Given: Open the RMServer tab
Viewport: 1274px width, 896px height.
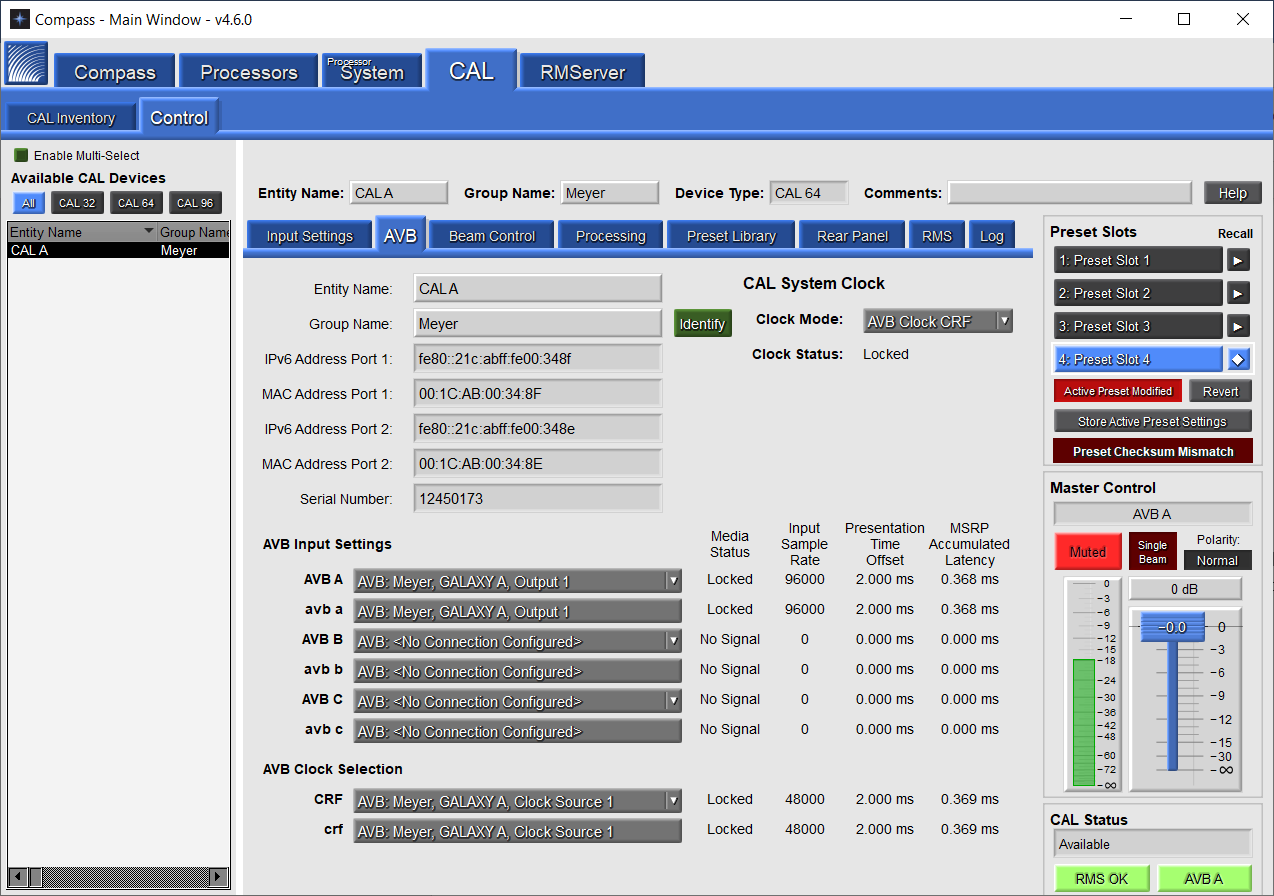Looking at the screenshot, I should (583, 72).
